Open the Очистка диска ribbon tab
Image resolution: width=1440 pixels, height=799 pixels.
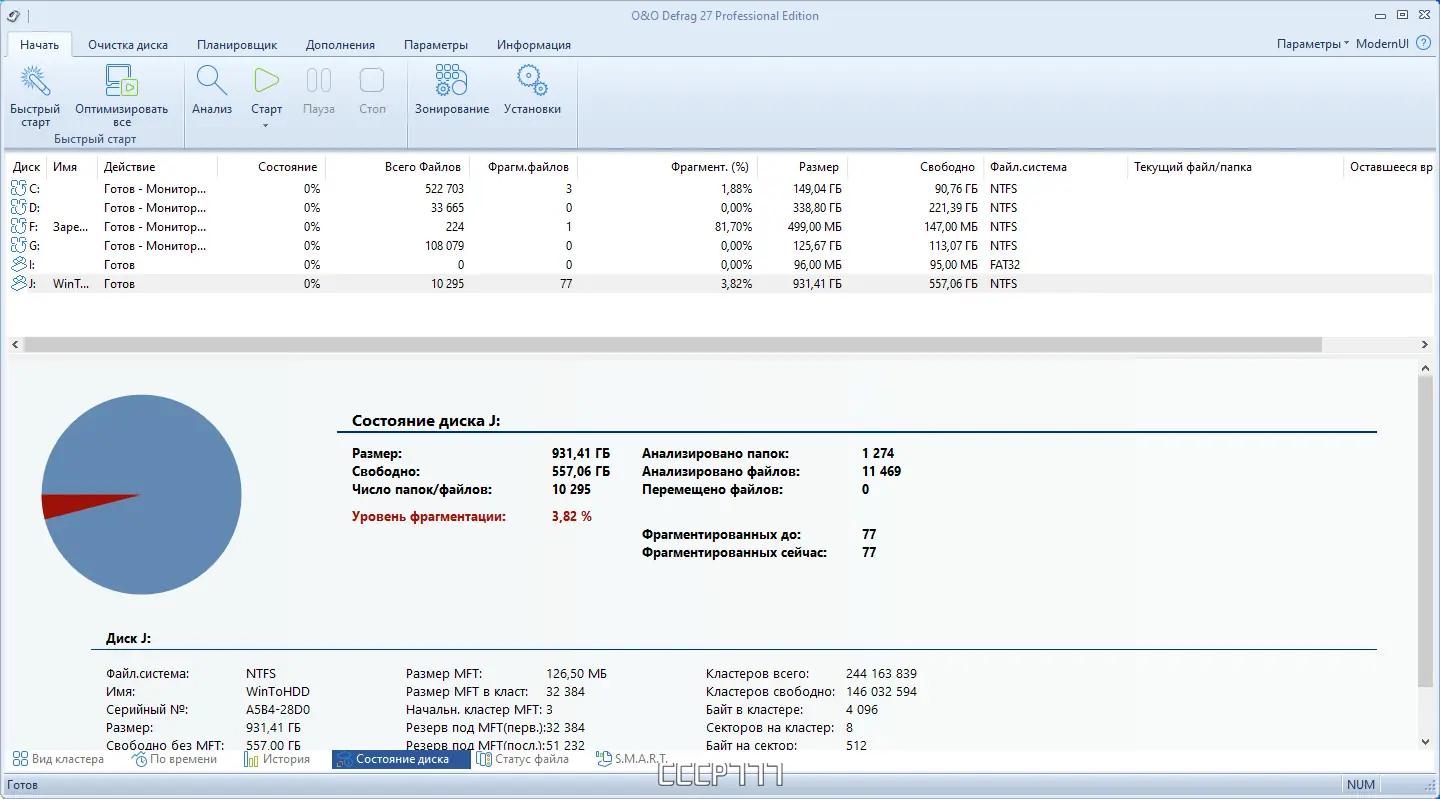(128, 45)
